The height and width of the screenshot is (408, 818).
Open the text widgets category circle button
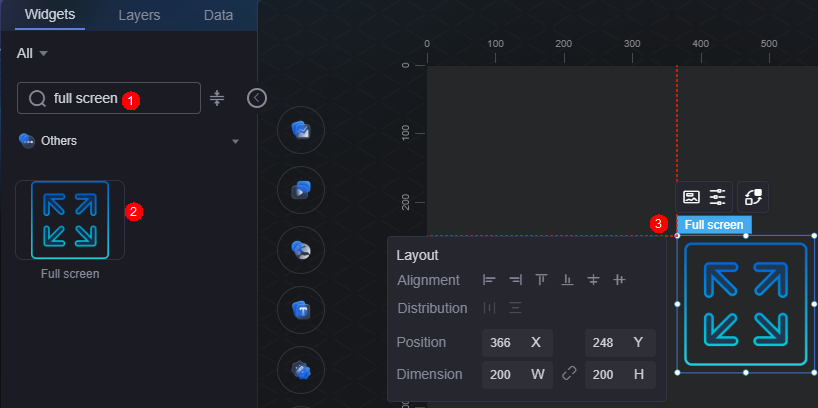[x=301, y=310]
